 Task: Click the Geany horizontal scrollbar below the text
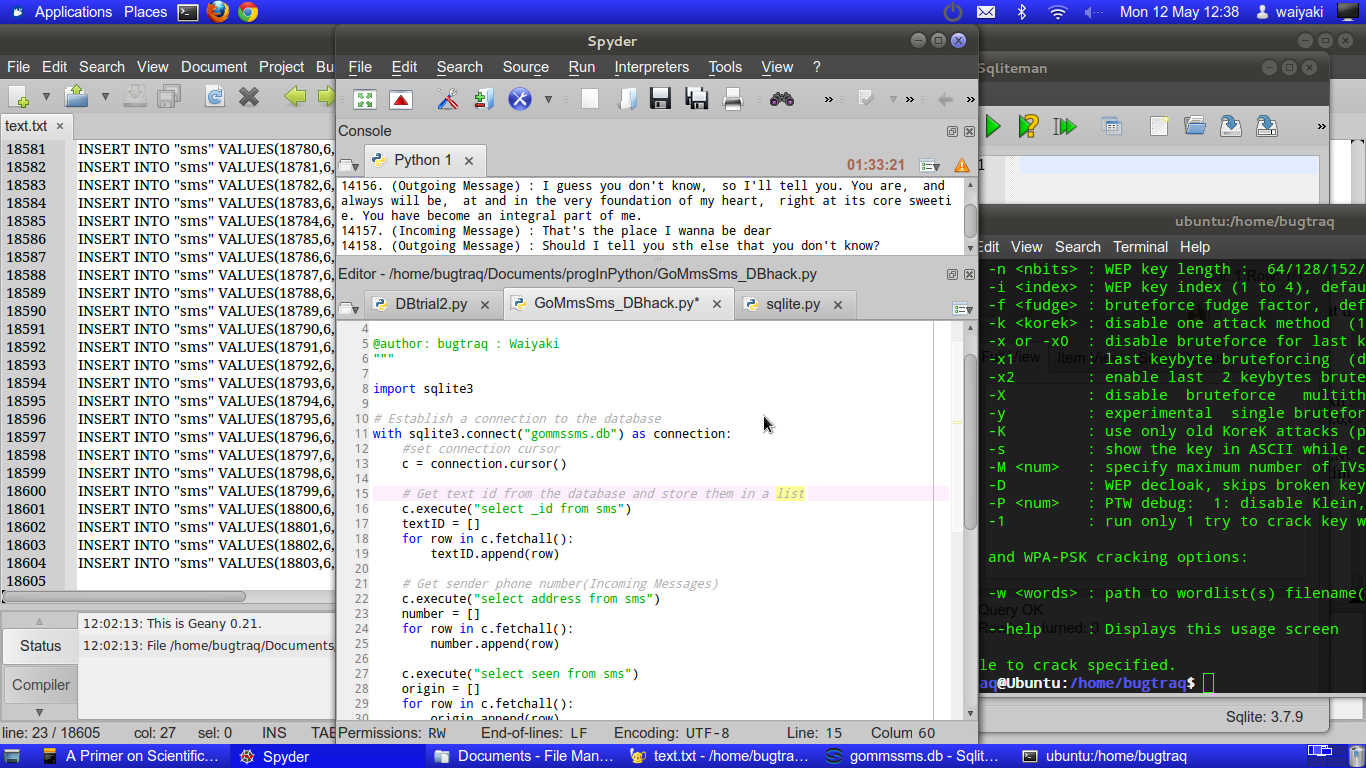pyautogui.click(x=125, y=597)
